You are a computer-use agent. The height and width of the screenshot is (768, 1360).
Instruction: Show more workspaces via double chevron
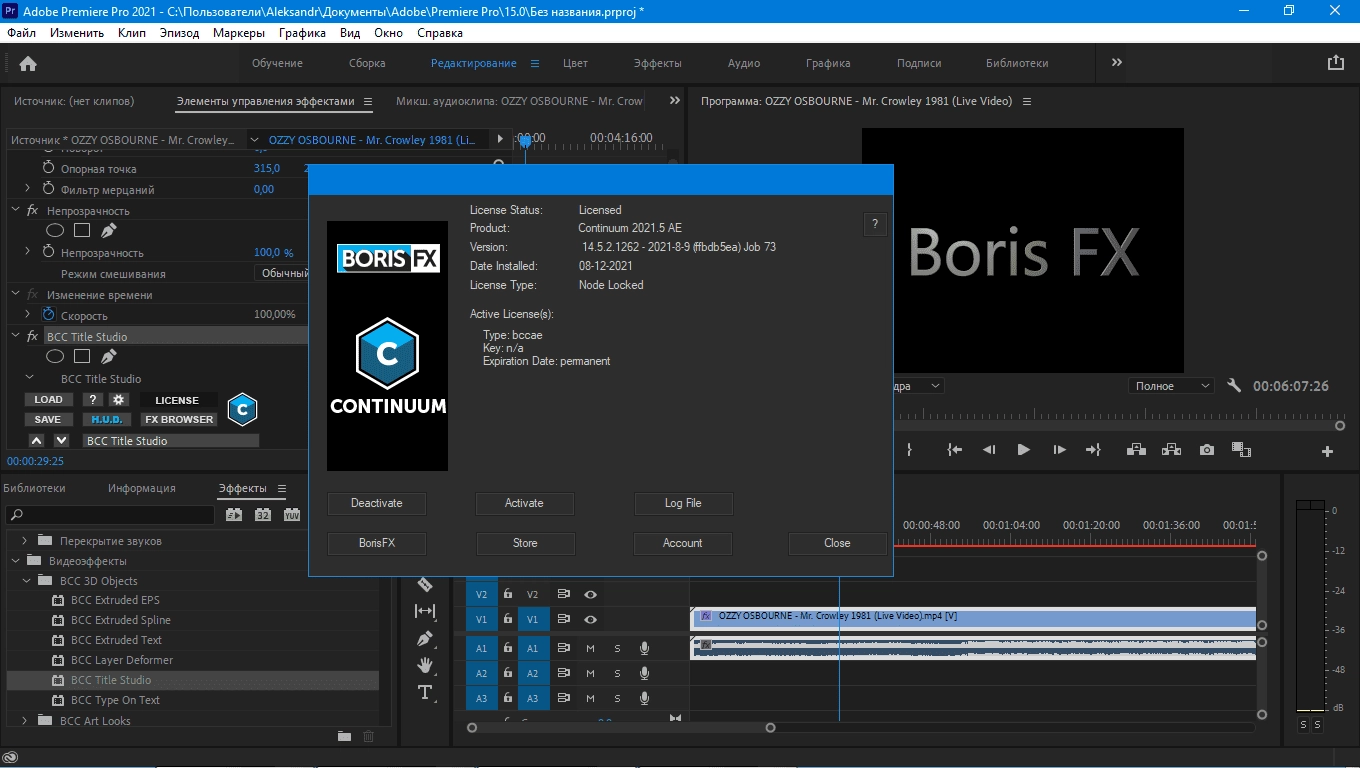click(x=1117, y=62)
